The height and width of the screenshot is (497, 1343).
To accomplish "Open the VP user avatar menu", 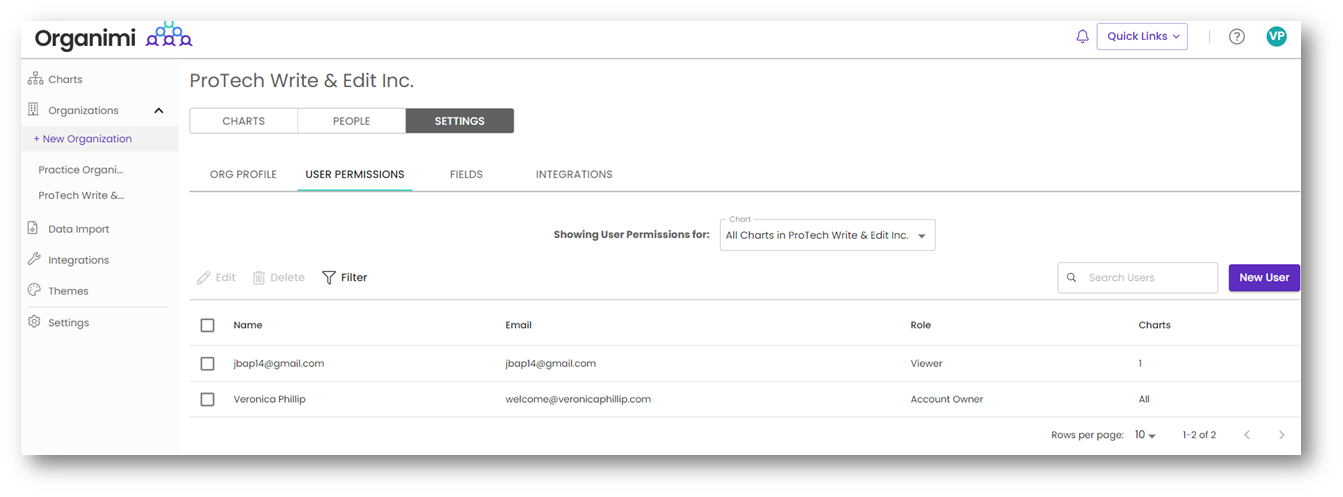I will pos(1276,37).
